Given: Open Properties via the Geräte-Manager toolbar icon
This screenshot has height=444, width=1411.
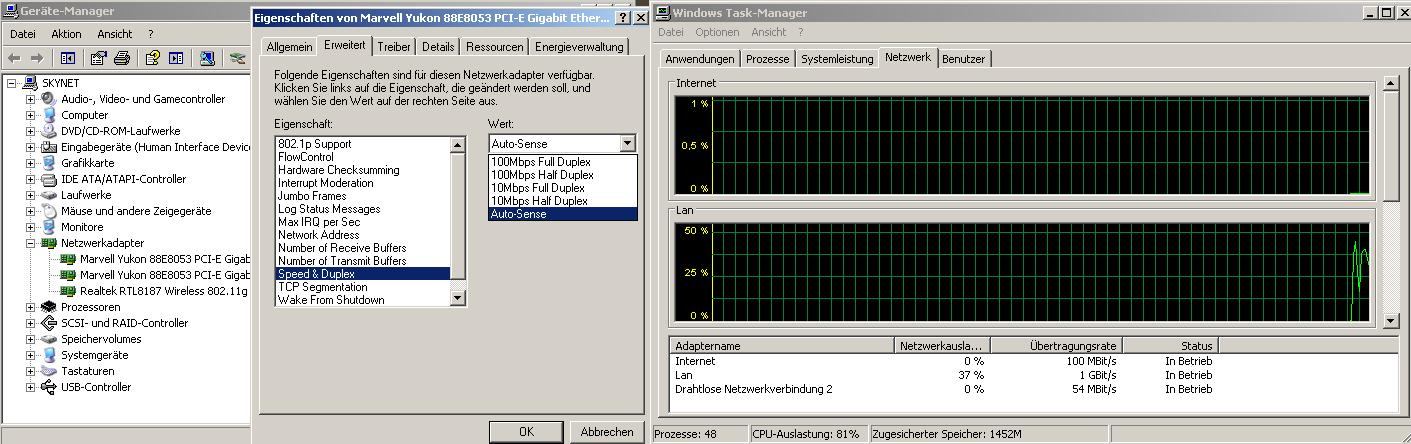Looking at the screenshot, I should [98, 58].
